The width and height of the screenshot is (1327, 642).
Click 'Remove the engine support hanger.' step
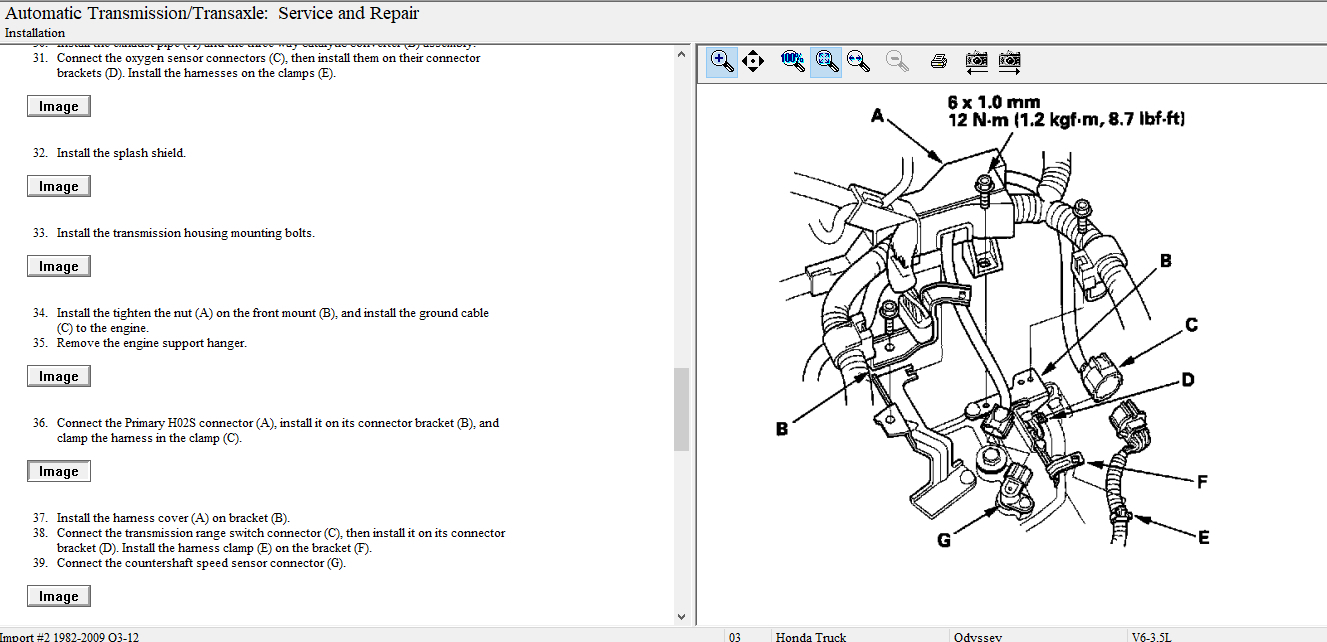[x=151, y=343]
